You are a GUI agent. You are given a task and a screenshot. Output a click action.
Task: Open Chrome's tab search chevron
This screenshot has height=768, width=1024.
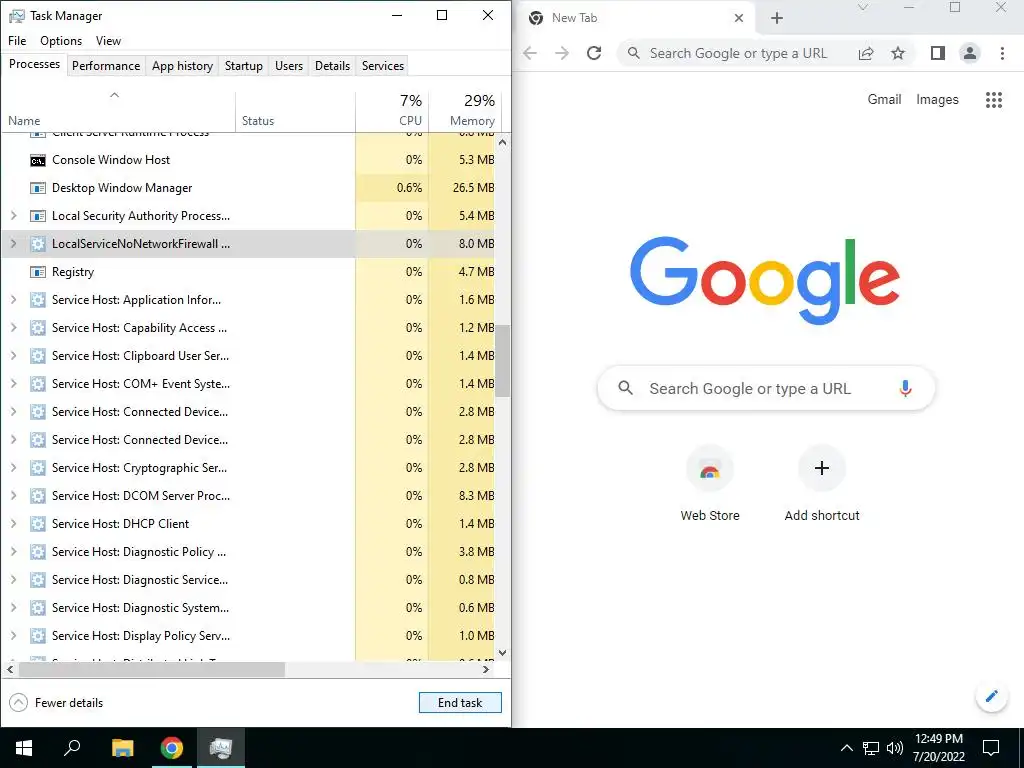tap(863, 8)
